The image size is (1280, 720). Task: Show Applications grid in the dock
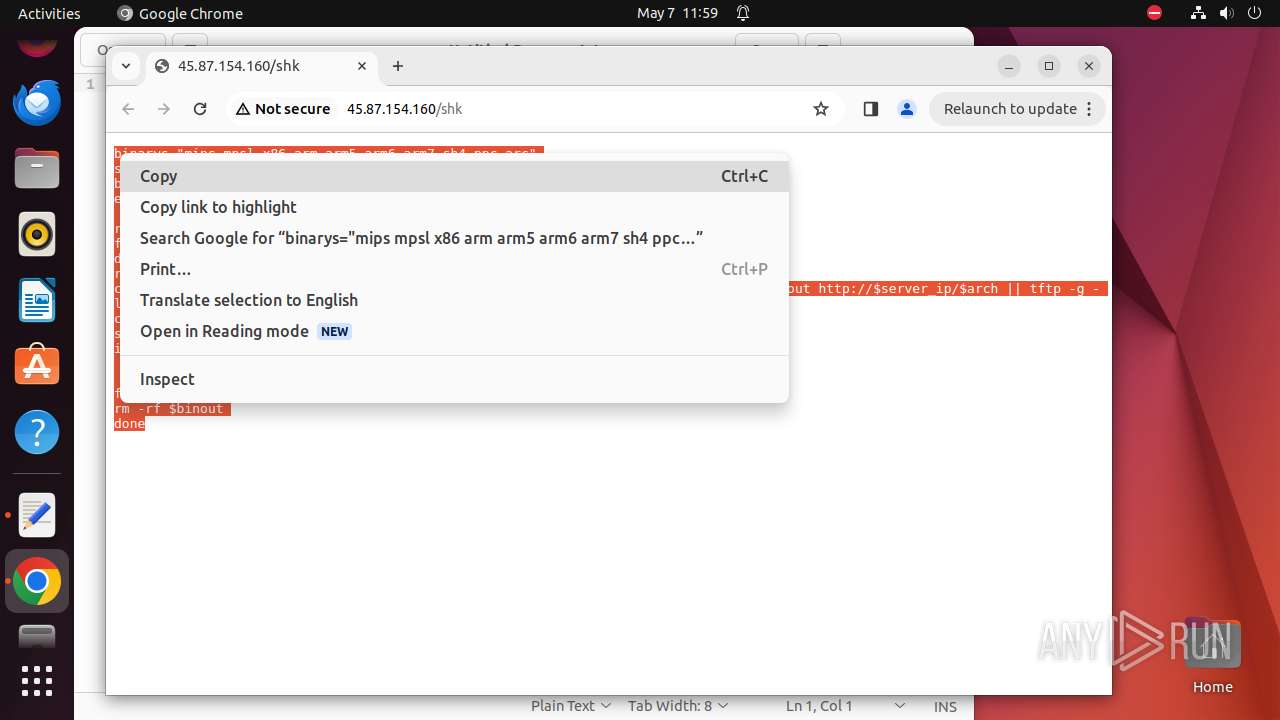pos(37,680)
